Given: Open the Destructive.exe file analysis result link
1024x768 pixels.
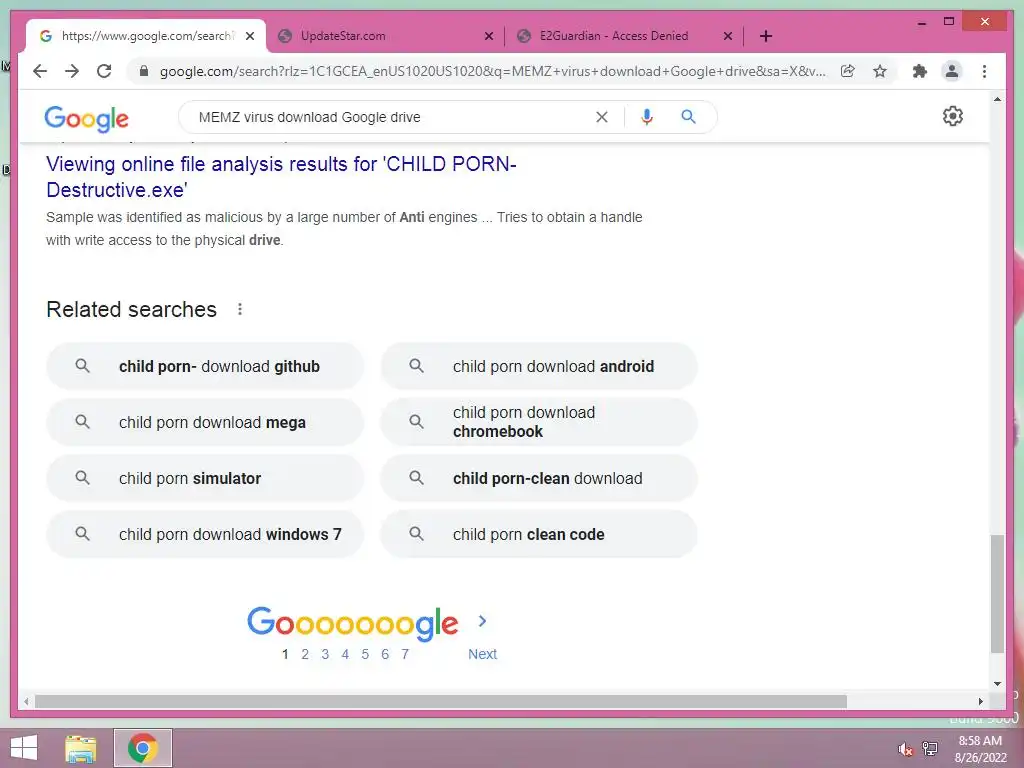Looking at the screenshot, I should (x=281, y=177).
